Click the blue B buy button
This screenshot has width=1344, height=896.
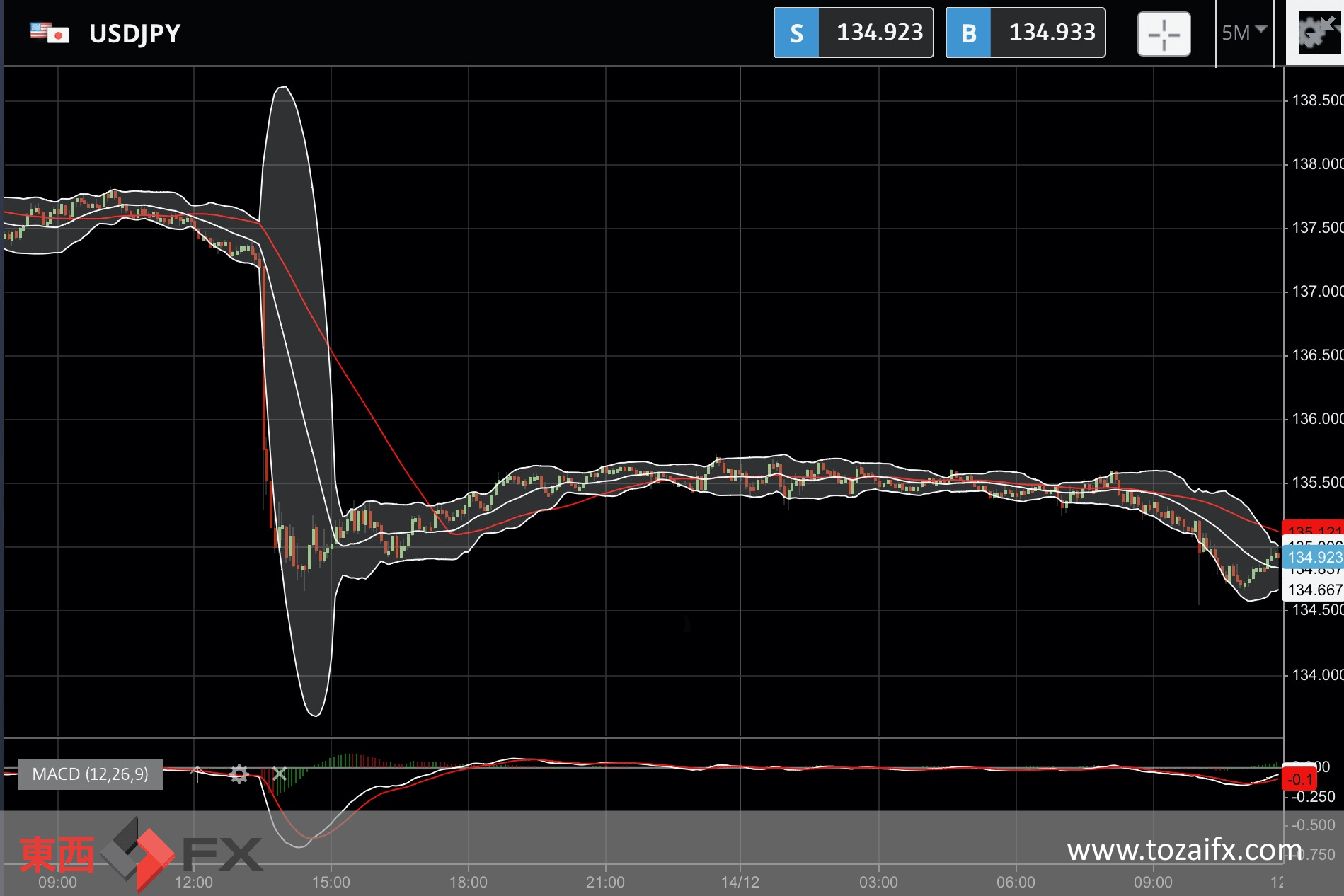point(968,33)
